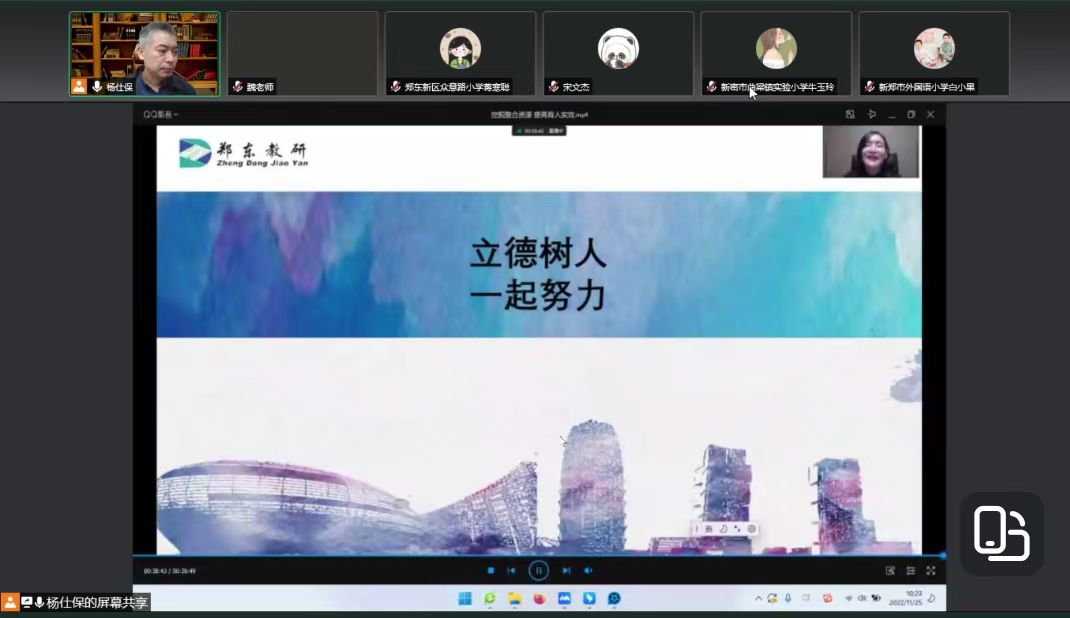
Task: Open Firefox from the taskbar
Action: [539, 598]
